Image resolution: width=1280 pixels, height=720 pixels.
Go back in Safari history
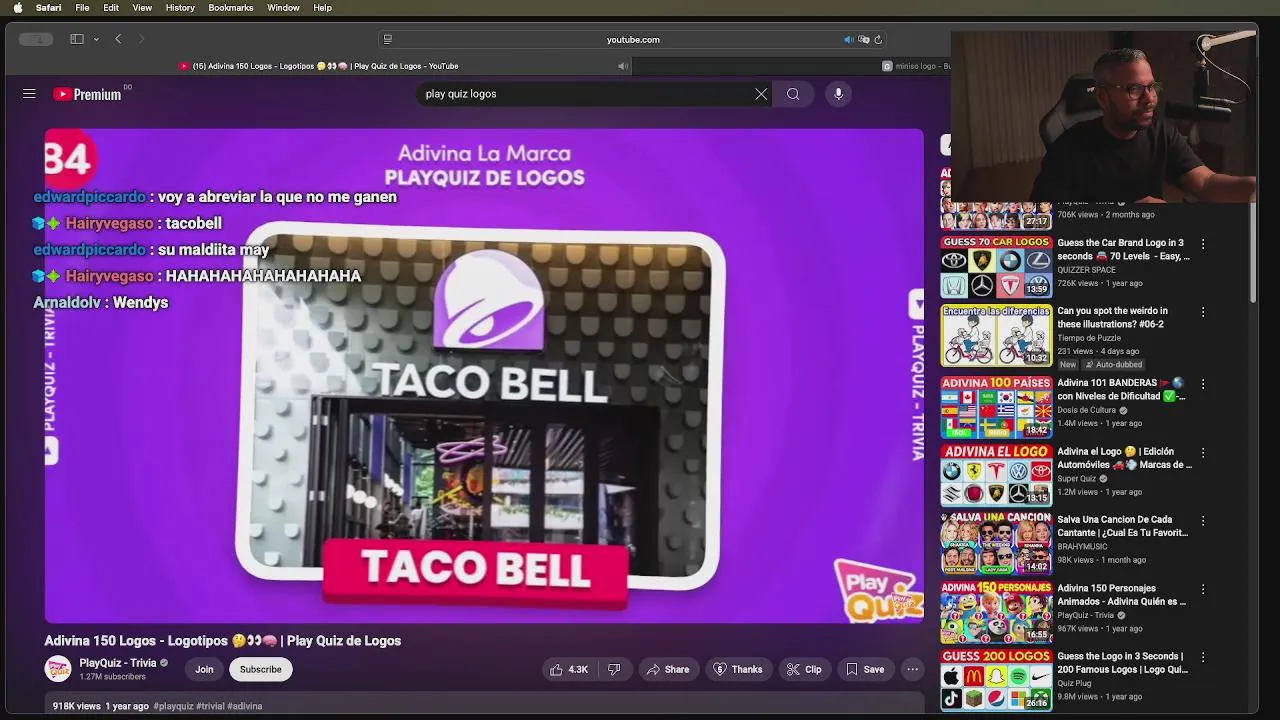[x=118, y=39]
